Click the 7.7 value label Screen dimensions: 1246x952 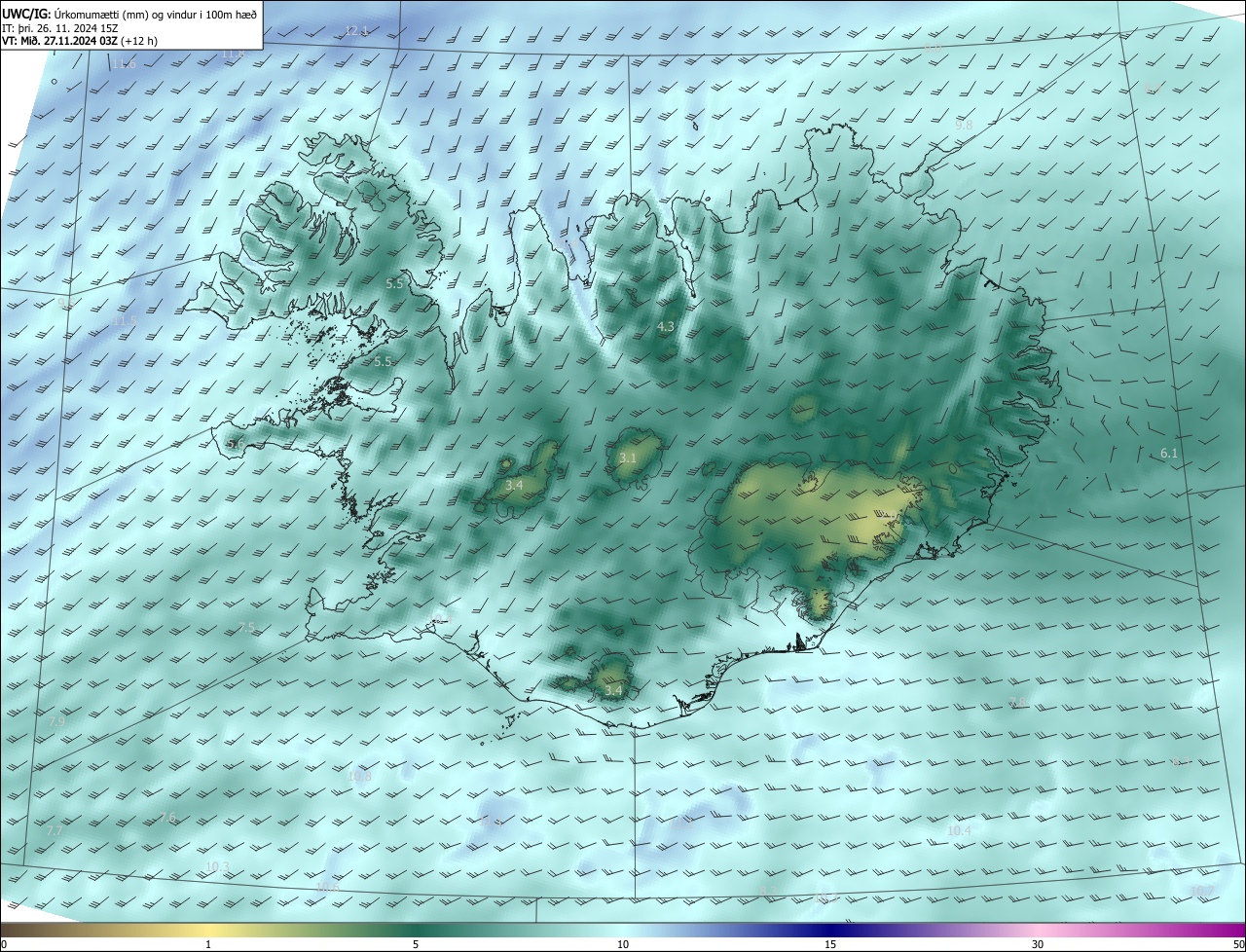54,831
